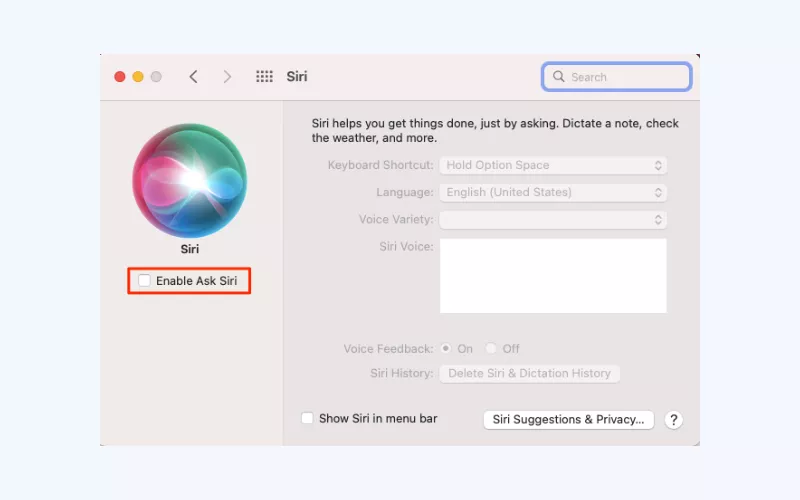The image size is (800, 500).
Task: Open the Keyboard Shortcut dropdown
Action: (x=553, y=165)
